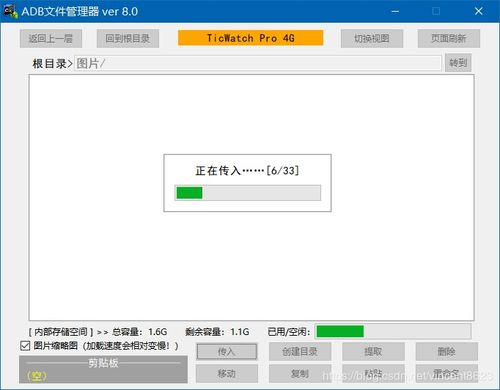Close the ADB文件管理器 window
The height and width of the screenshot is (390, 500).
coord(479,12)
